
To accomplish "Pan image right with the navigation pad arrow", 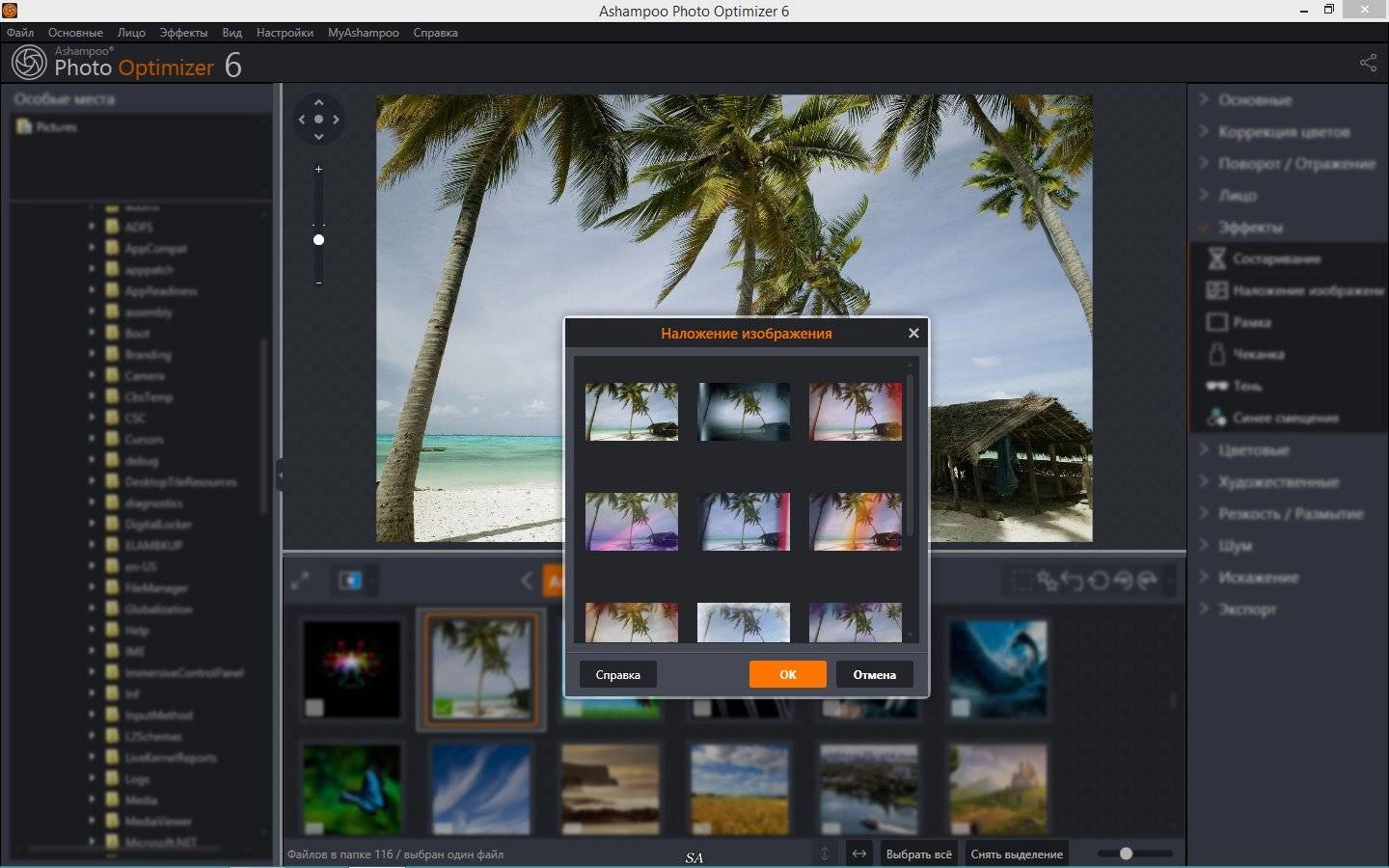I will click(x=336, y=120).
